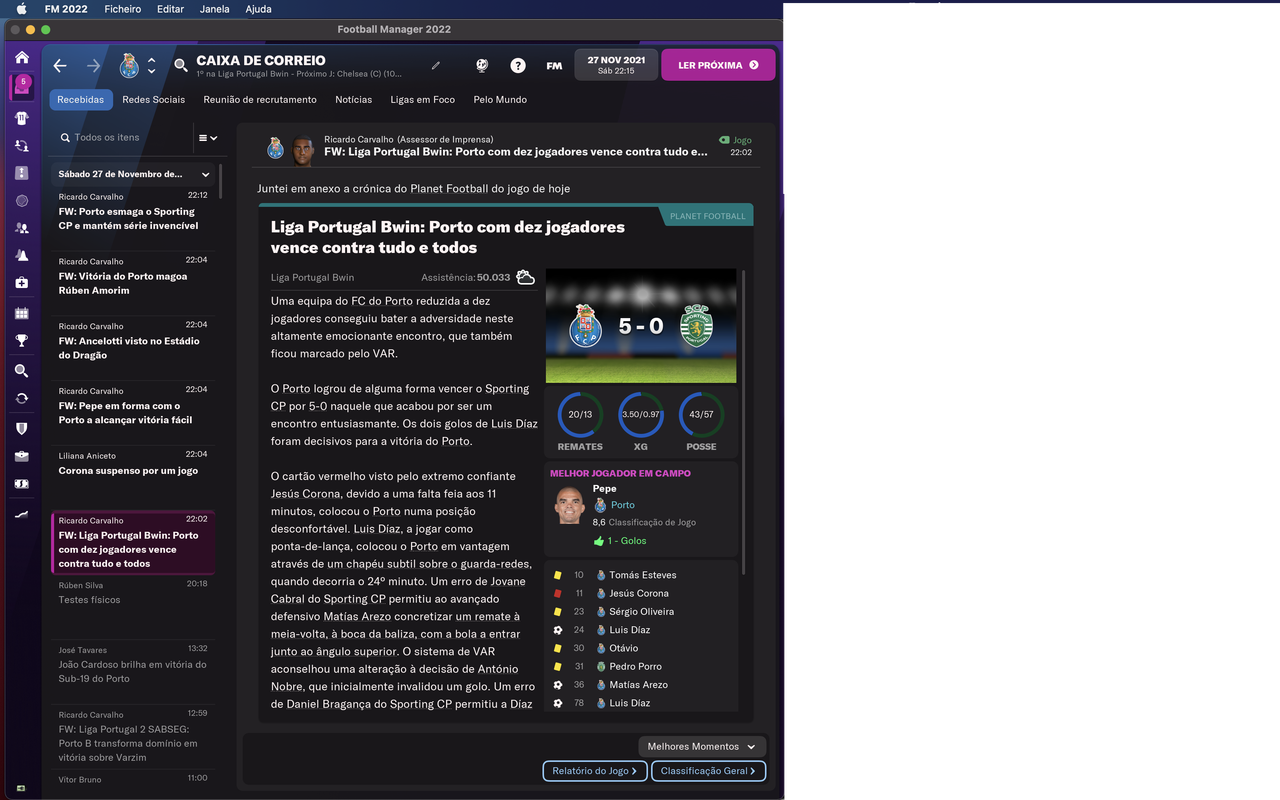Open the Inbox icon with notification badge
The image size is (1280, 800).
tap(22, 87)
